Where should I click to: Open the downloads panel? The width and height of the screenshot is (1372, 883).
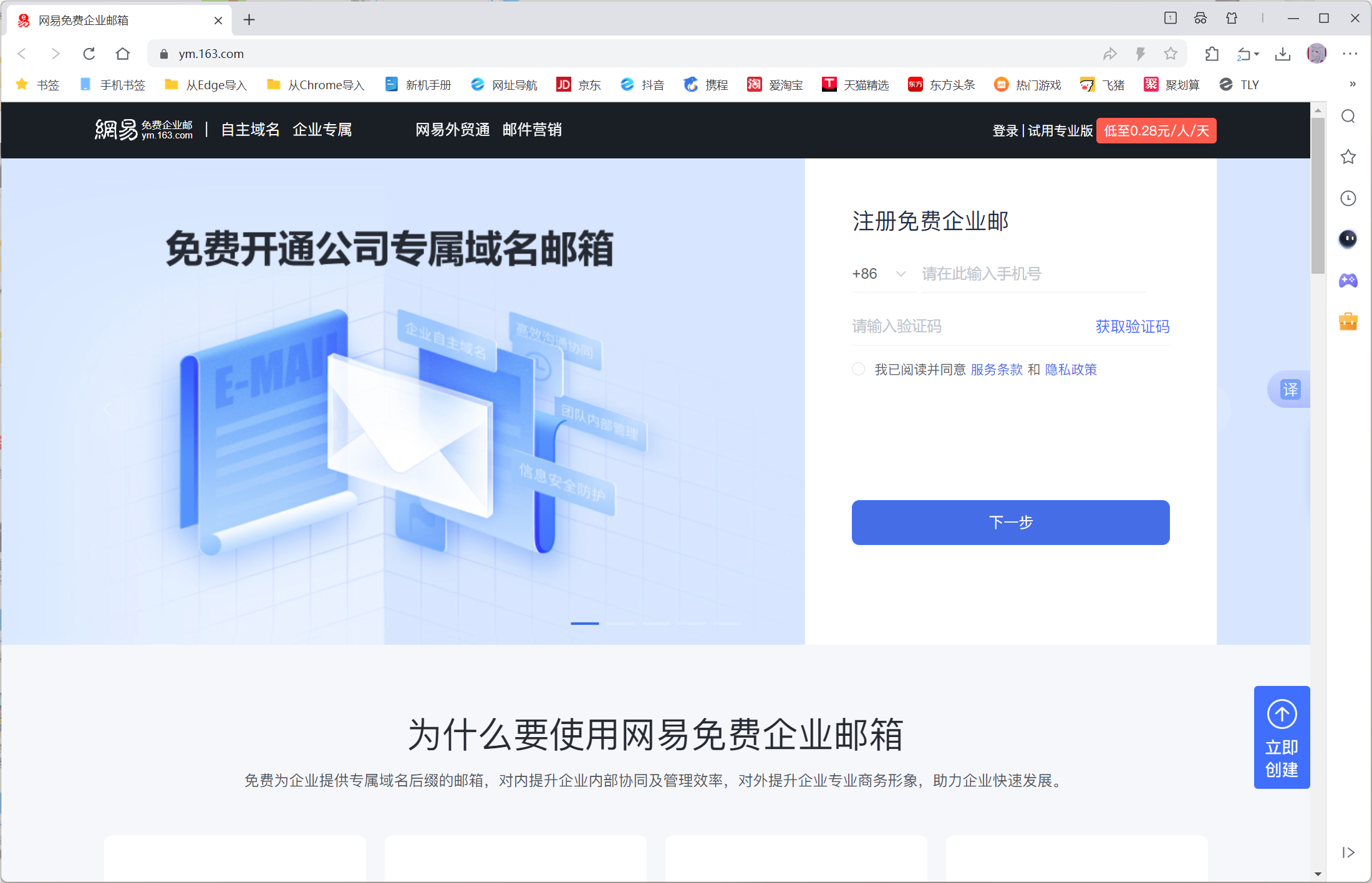point(1283,54)
